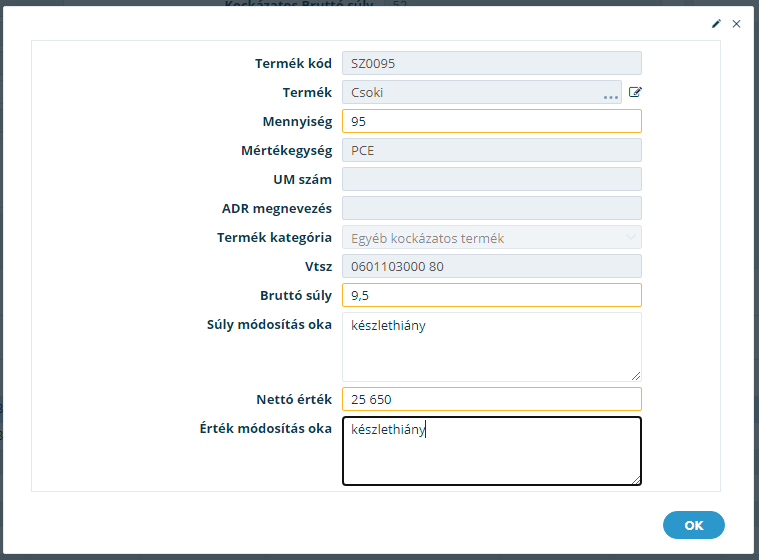Click the Nettó érték field with 25 650
Screen dimensions: 759x560
click(x=492, y=399)
